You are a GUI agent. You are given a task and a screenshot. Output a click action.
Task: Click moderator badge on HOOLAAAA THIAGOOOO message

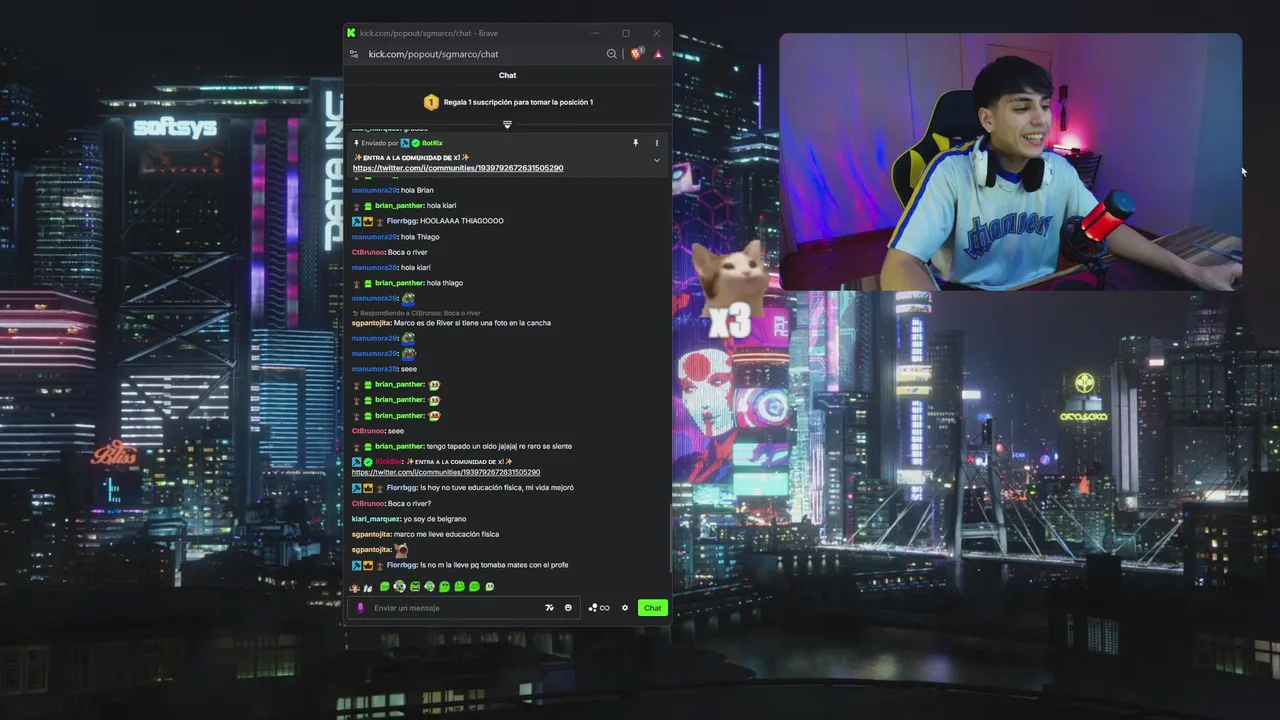pos(356,221)
